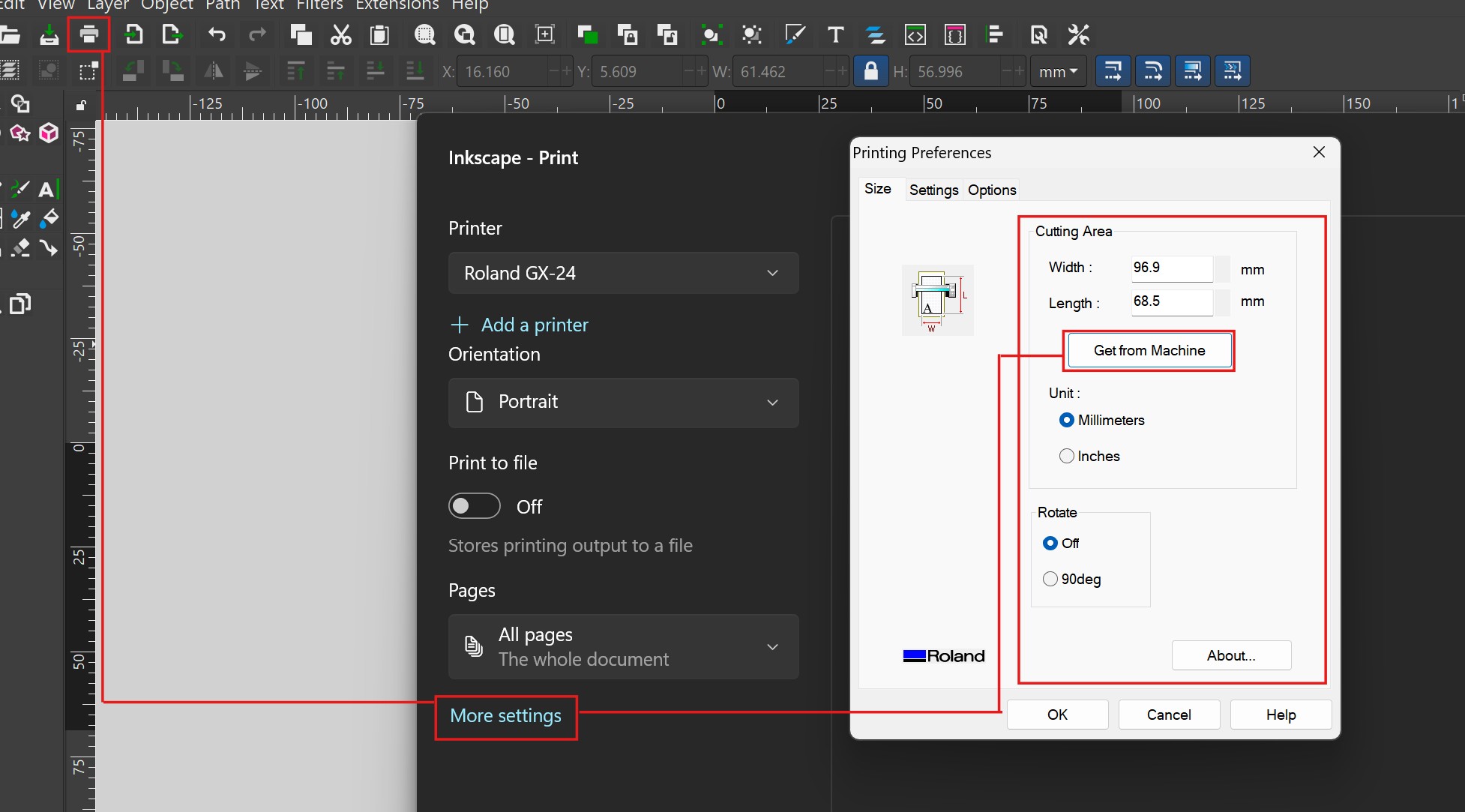Open the Layers and Objects panel
Image resolution: width=1465 pixels, height=812 pixels.
point(875,34)
